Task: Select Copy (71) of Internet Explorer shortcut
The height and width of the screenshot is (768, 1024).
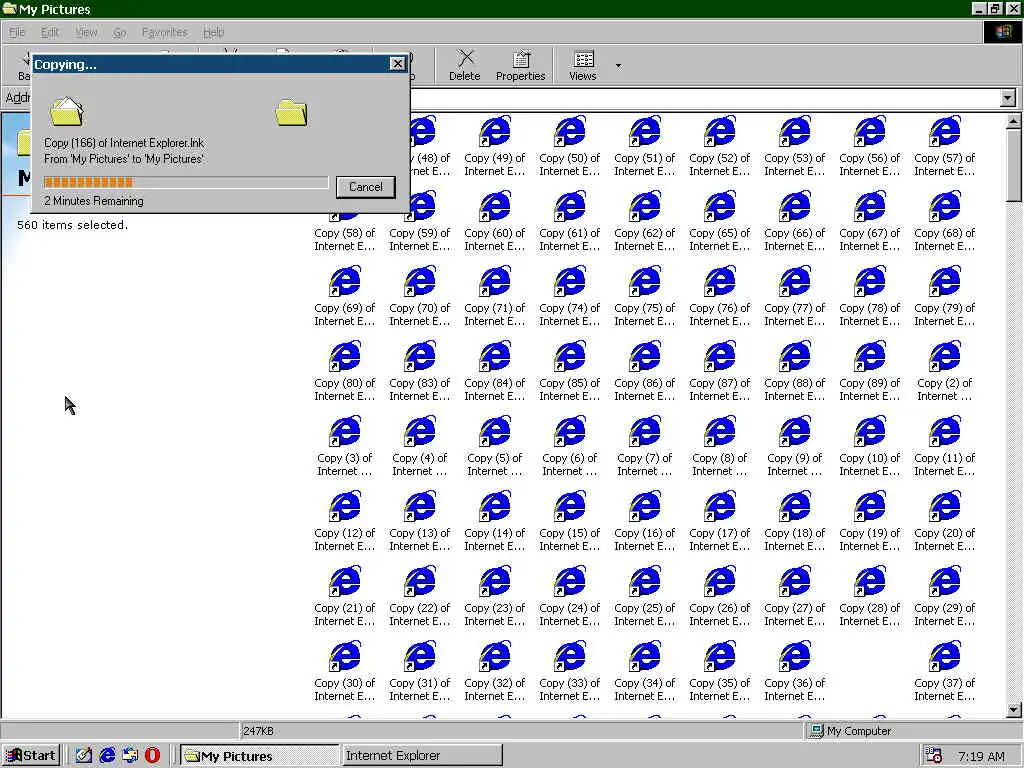Action: [x=494, y=296]
